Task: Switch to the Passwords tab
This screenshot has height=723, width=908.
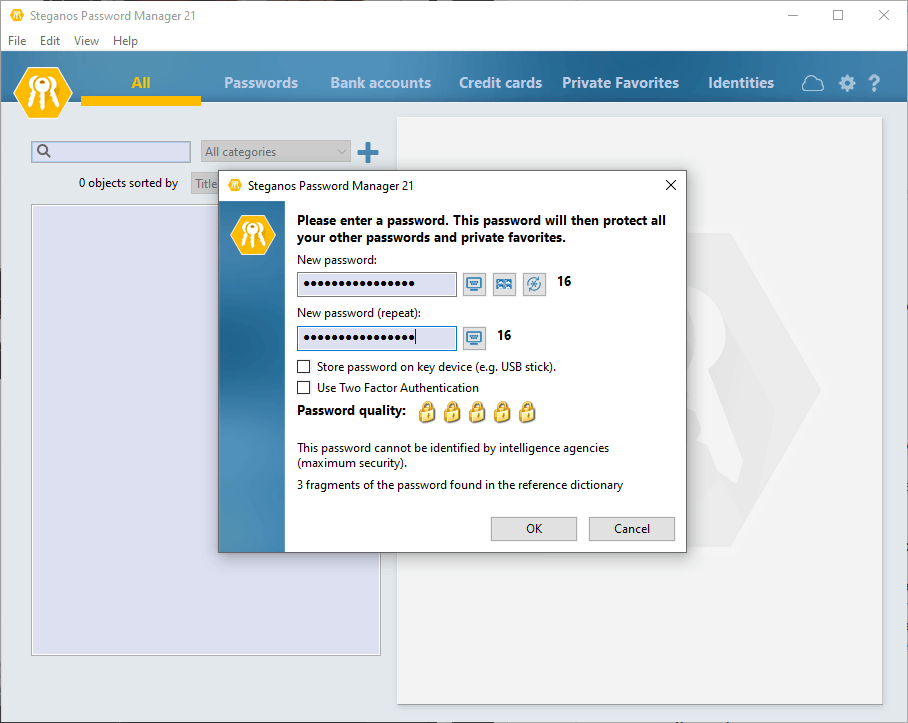Action: pyautogui.click(x=261, y=83)
